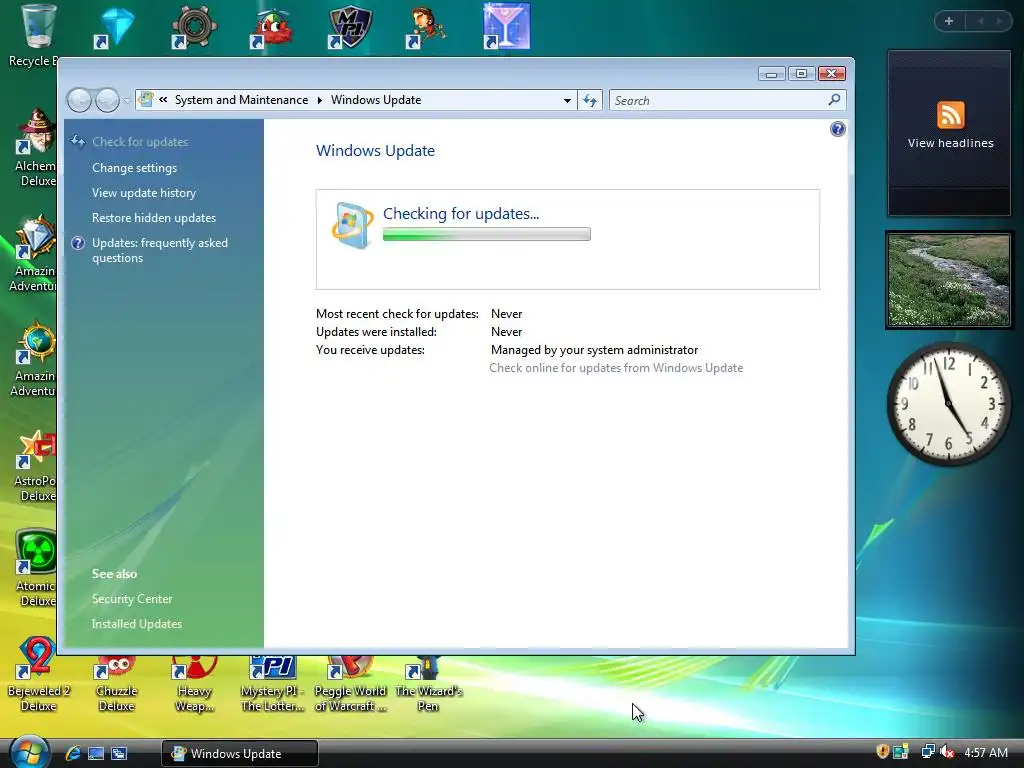Click the security shield tray icon
The width and height of the screenshot is (1024, 768).
pyautogui.click(x=882, y=752)
